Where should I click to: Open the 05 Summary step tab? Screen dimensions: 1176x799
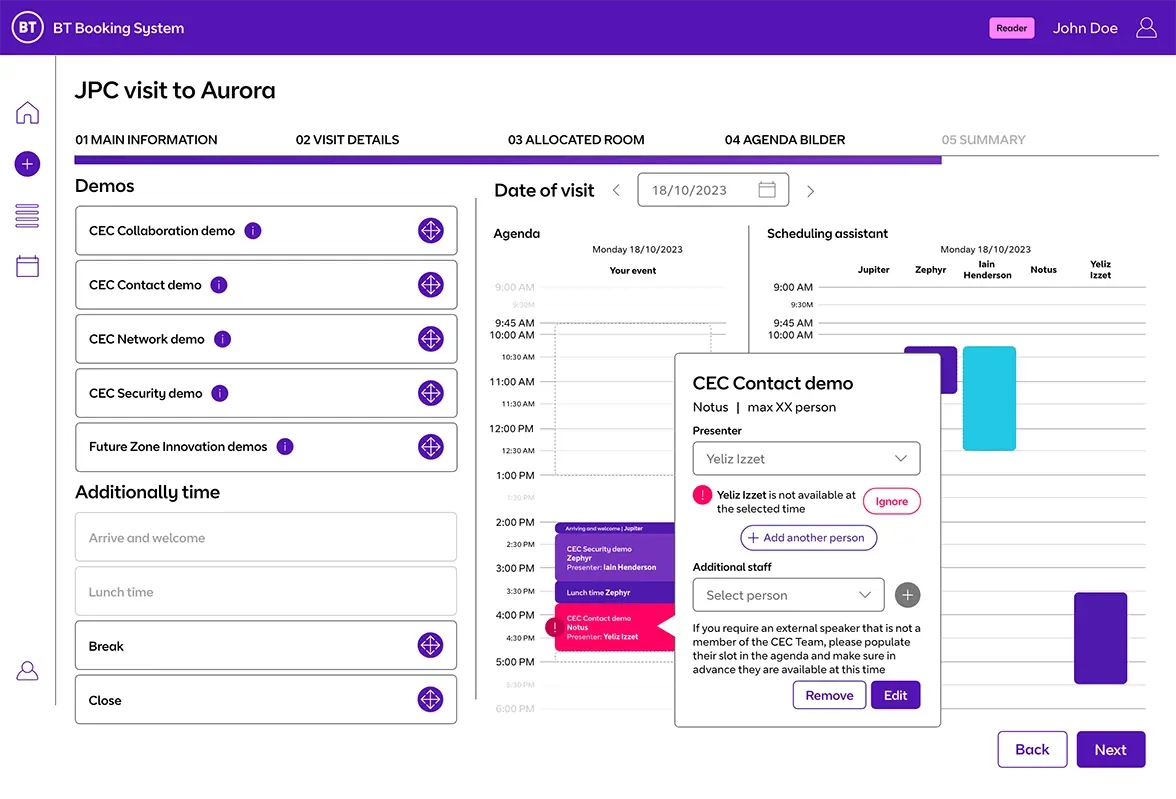pos(983,140)
